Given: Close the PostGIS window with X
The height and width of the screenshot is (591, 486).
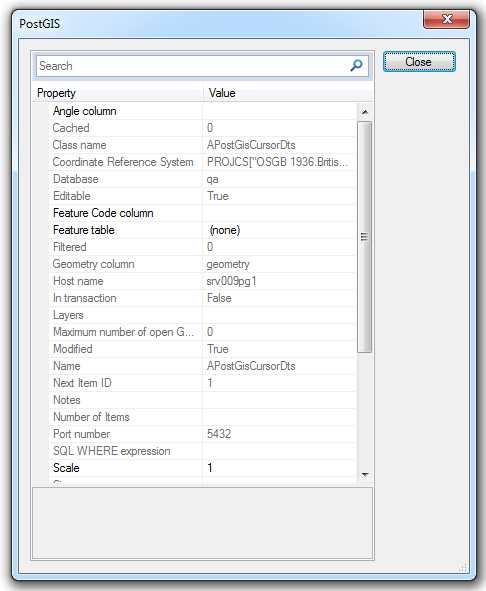Looking at the screenshot, I should pos(446,19).
